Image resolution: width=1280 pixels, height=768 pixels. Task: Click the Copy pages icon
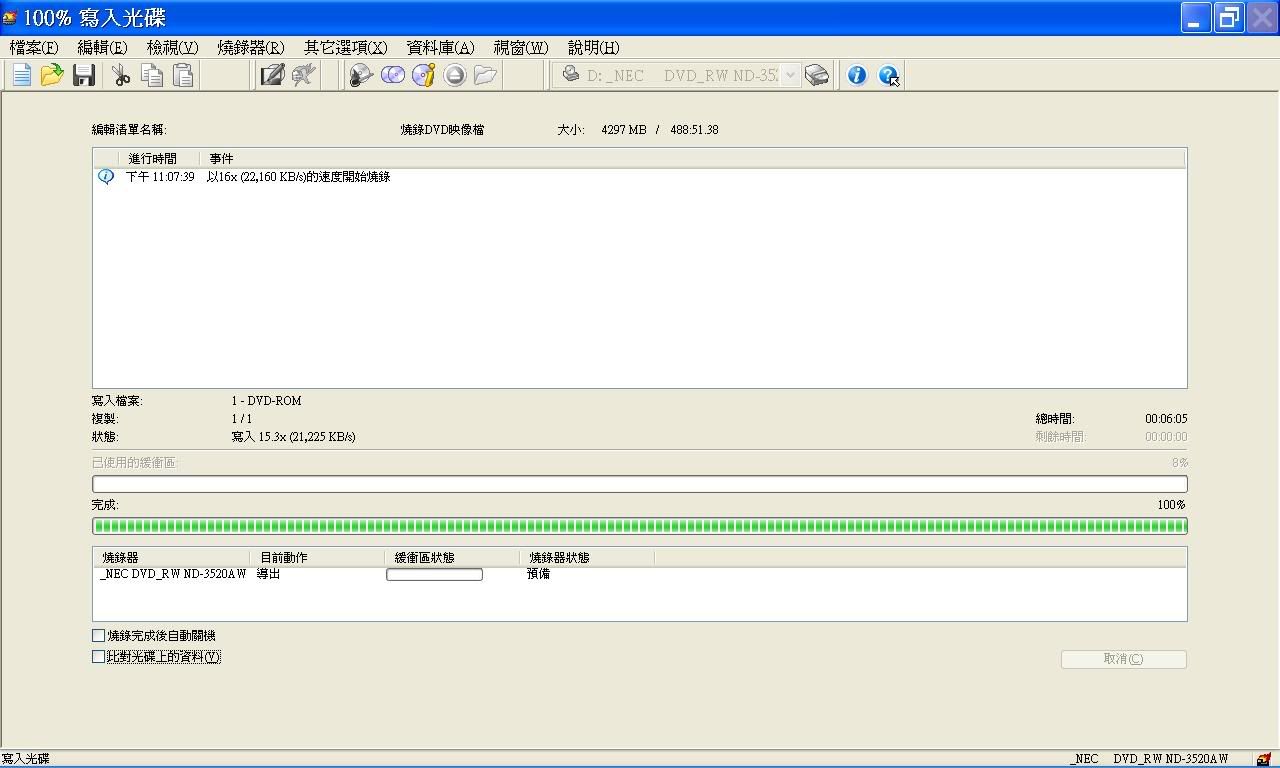point(152,75)
